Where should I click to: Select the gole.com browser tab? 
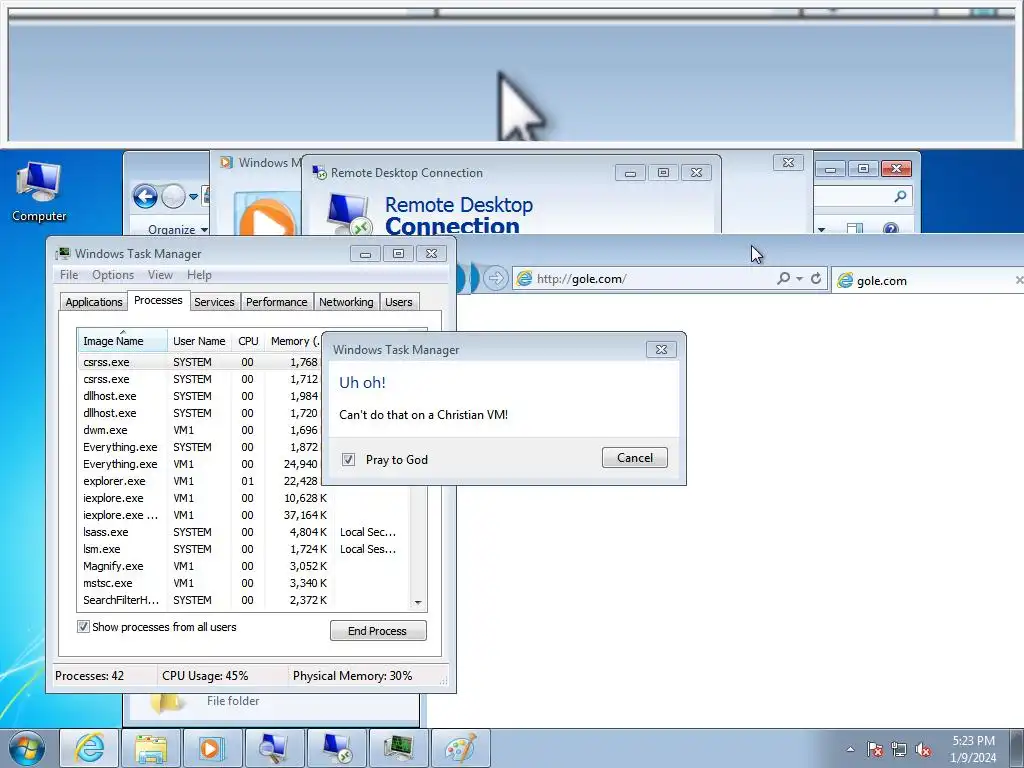927,280
